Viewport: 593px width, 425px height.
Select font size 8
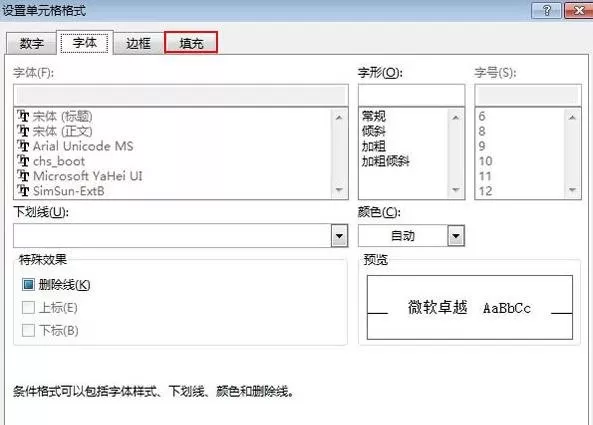pos(482,131)
